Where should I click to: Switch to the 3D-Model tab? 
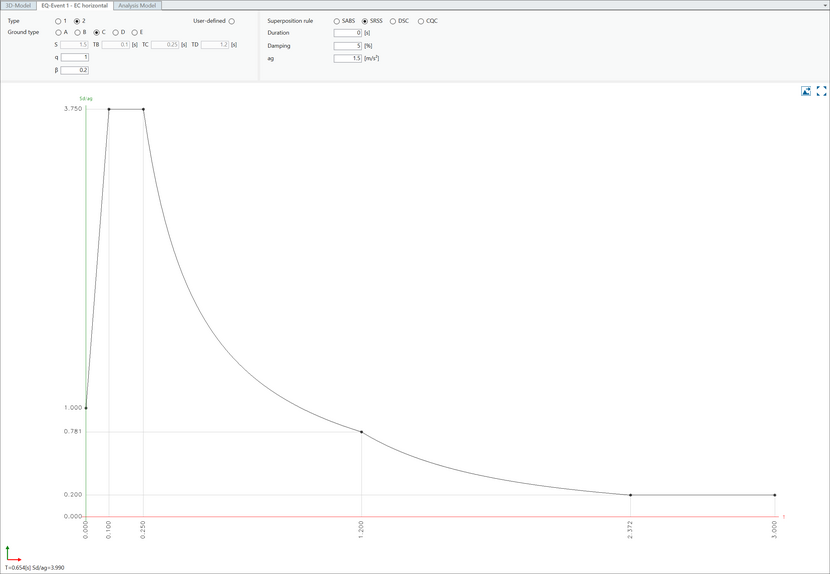point(18,5)
